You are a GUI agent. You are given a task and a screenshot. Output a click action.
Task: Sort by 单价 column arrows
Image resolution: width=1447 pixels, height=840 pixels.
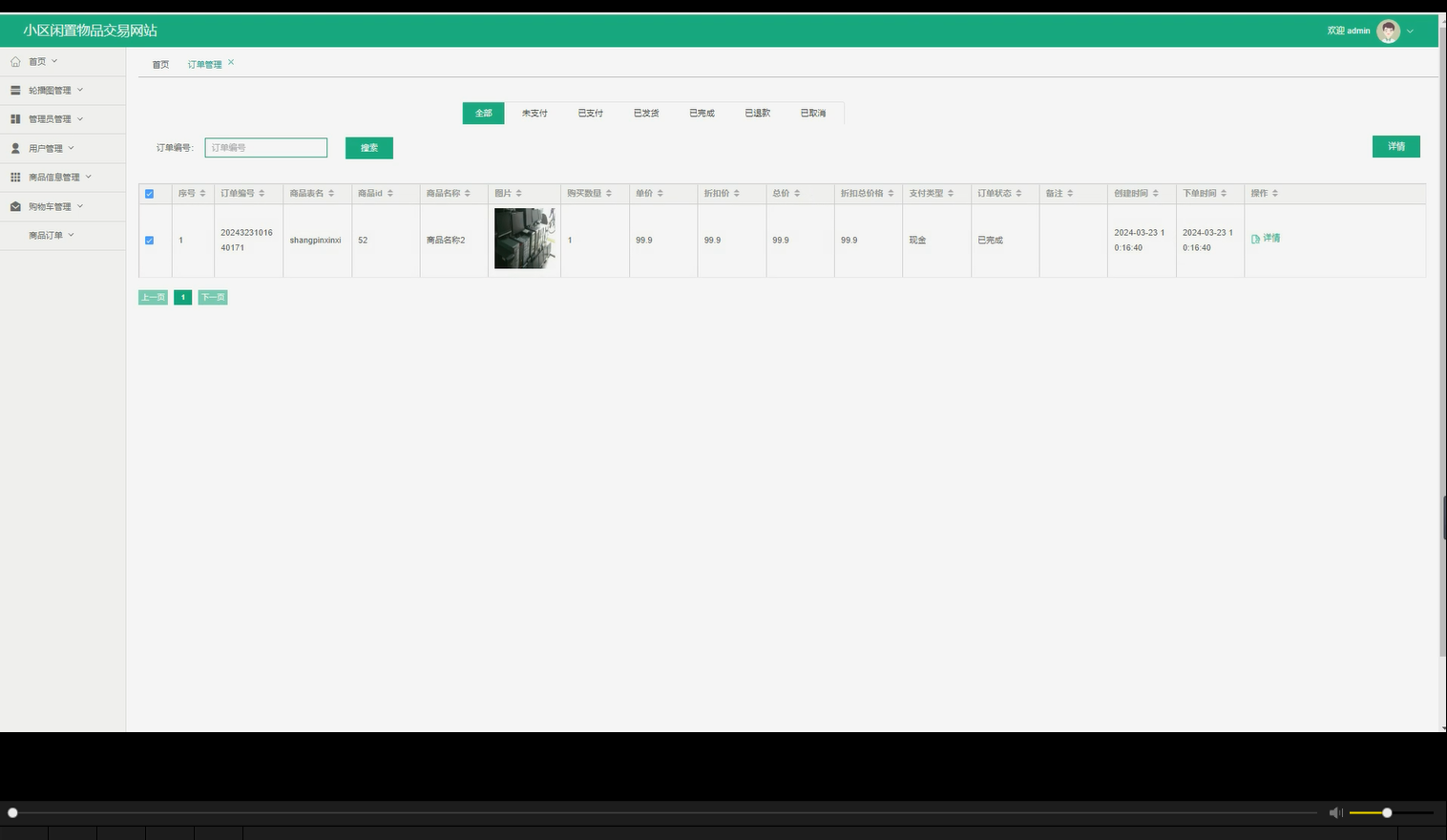[661, 193]
